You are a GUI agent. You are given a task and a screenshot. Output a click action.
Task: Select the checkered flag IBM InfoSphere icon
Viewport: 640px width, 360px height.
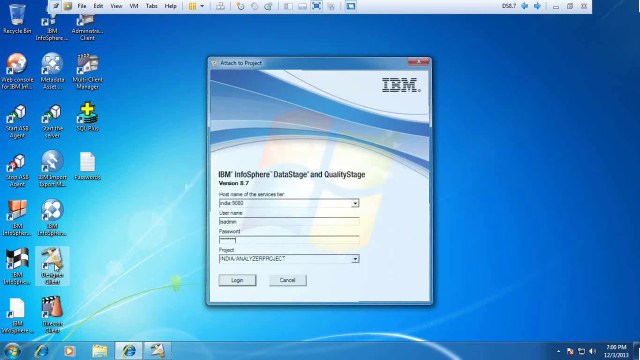[x=17, y=266]
